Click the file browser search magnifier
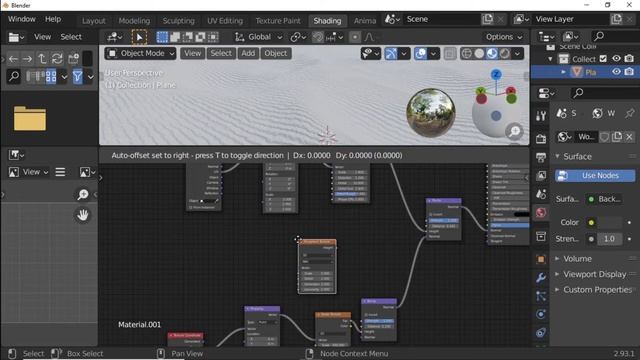640x360 pixels. [x=13, y=76]
